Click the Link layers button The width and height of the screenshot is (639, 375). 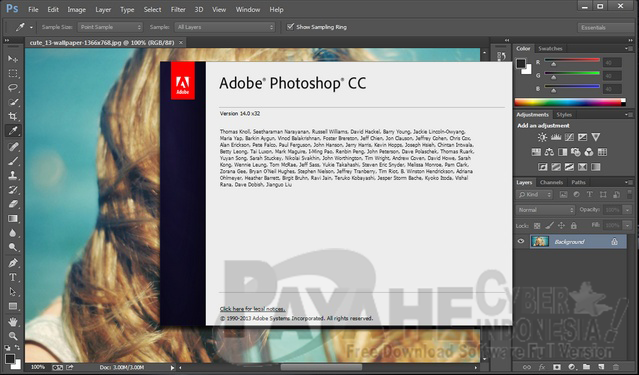click(527, 367)
